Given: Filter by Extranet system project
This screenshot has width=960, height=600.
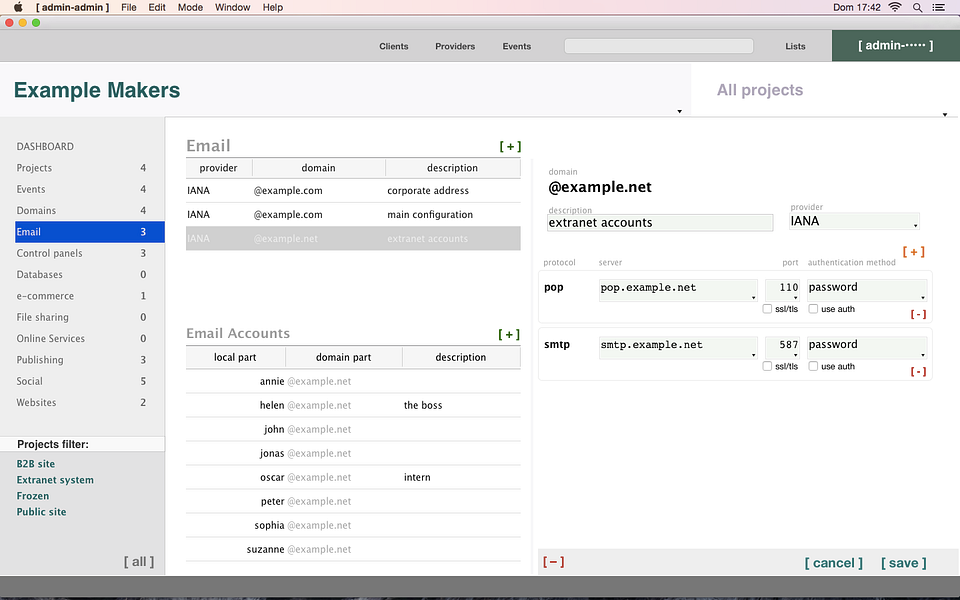Looking at the screenshot, I should pyautogui.click(x=55, y=480).
